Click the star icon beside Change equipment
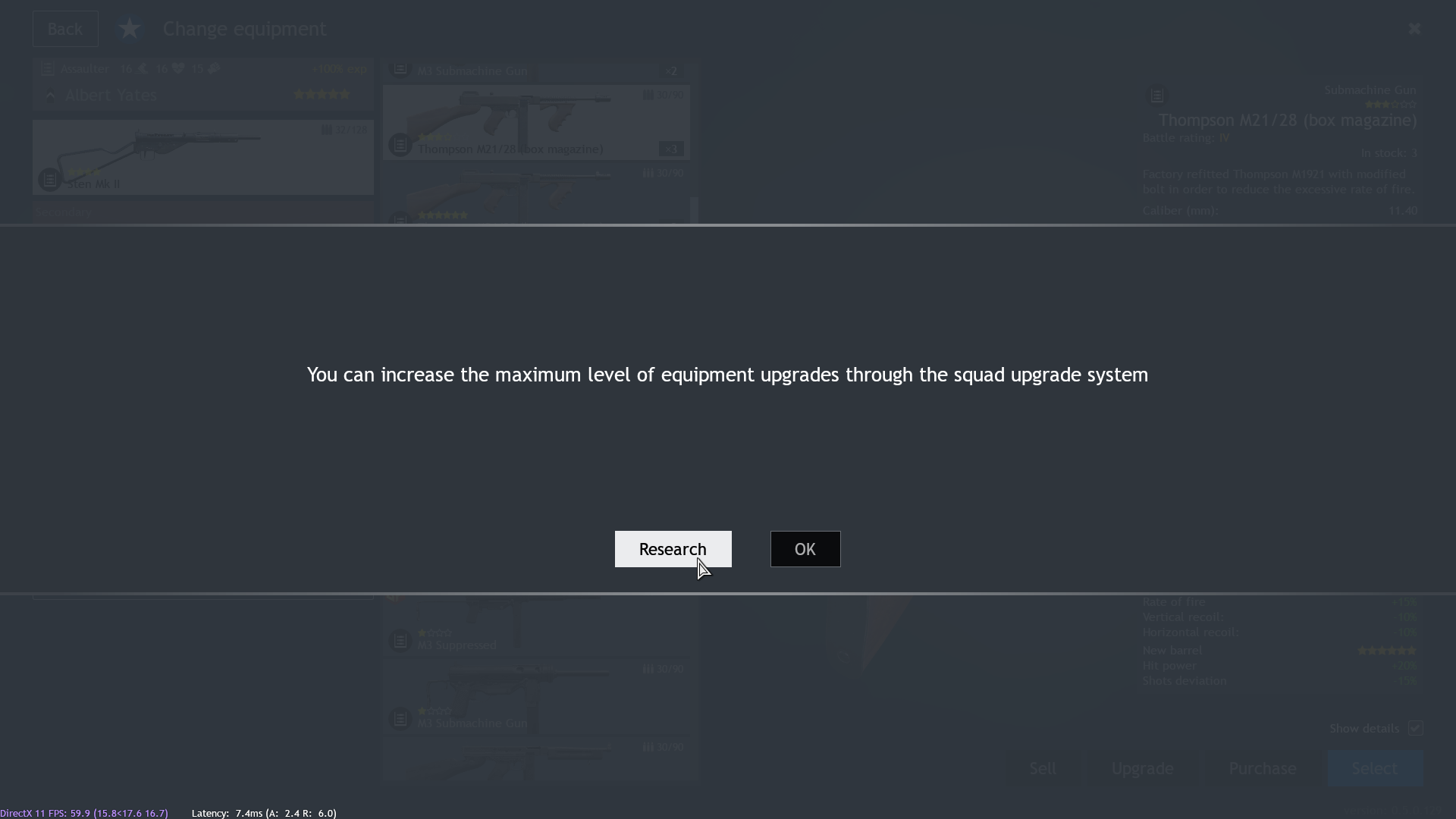 (x=130, y=29)
